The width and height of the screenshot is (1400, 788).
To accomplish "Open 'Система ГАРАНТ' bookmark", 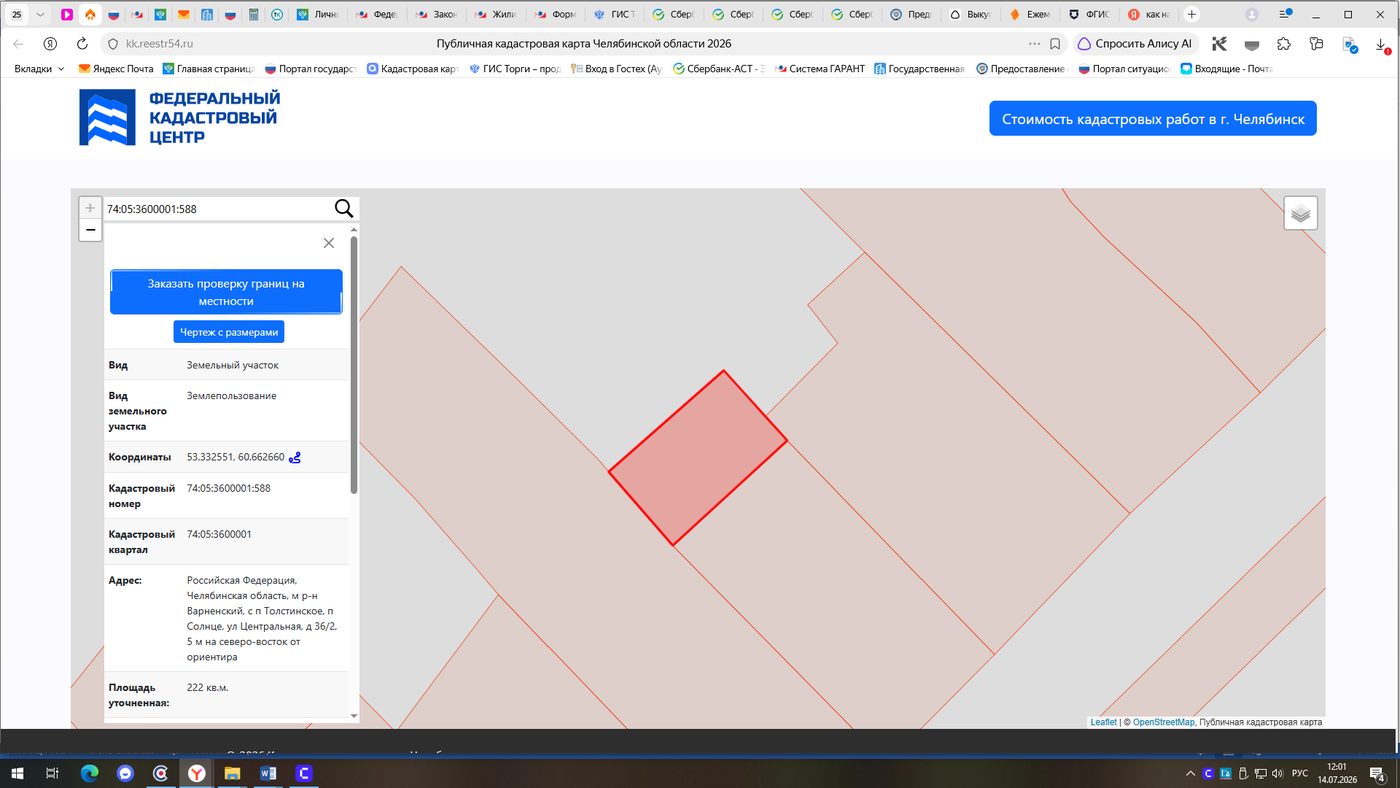I will tap(820, 69).
